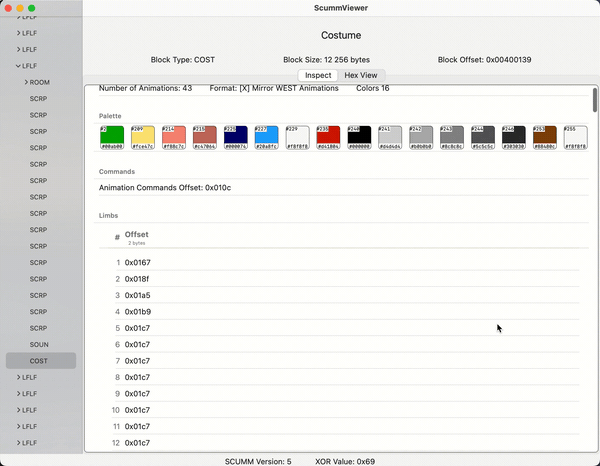Collapse the expanded LFLF node chevron
This screenshot has height=466, width=600.
click(x=18, y=66)
